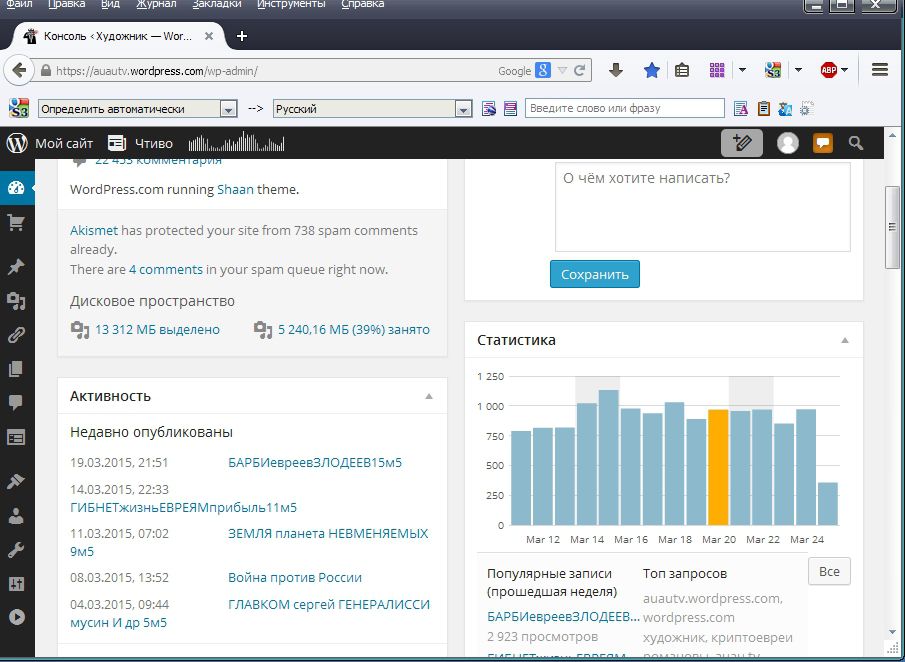This screenshot has height=662, width=905.
Task: Open source language dropdown 'Определить автоматически'
Action: coord(137,109)
